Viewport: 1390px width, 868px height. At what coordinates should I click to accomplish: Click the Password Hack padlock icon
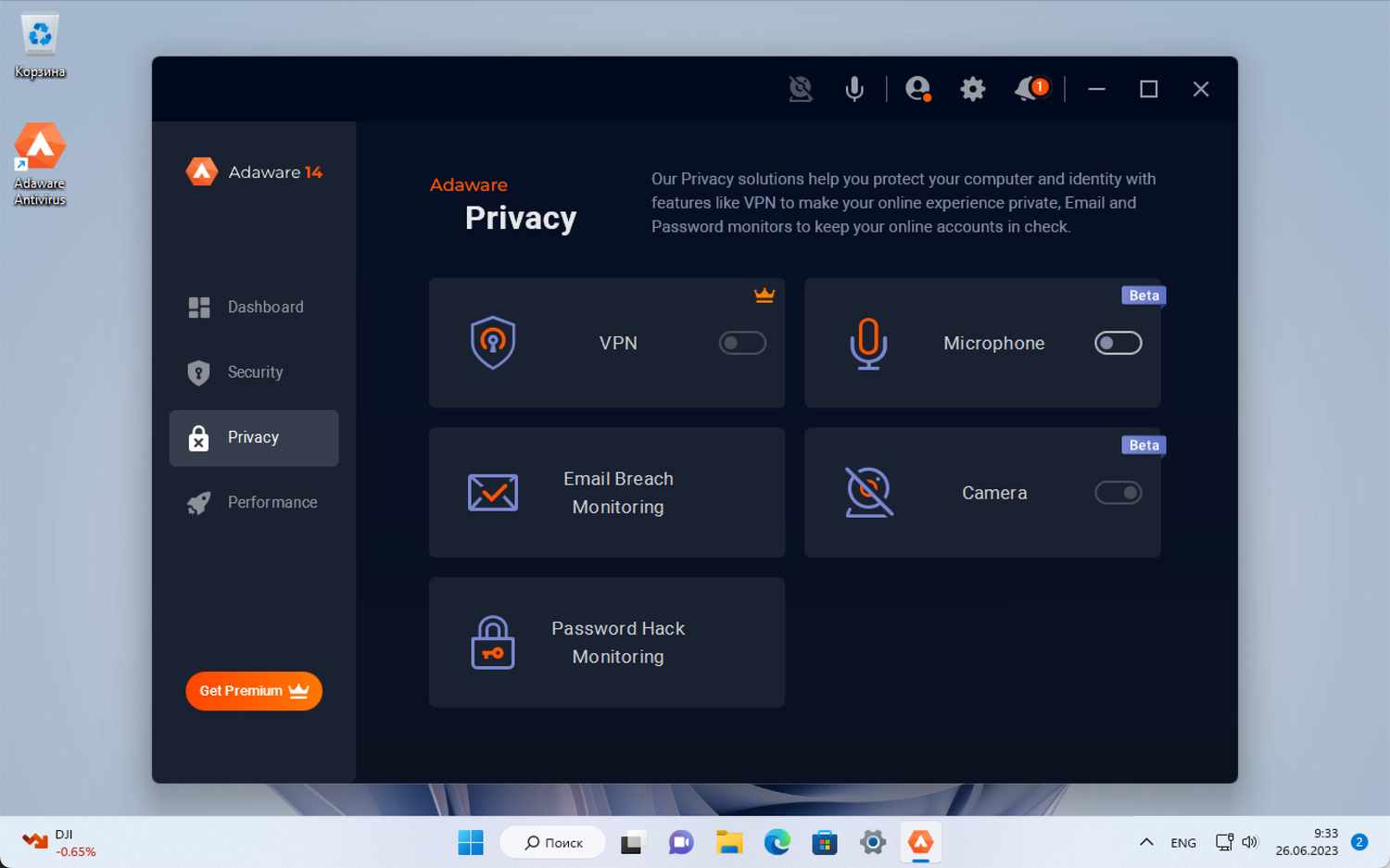[493, 643]
